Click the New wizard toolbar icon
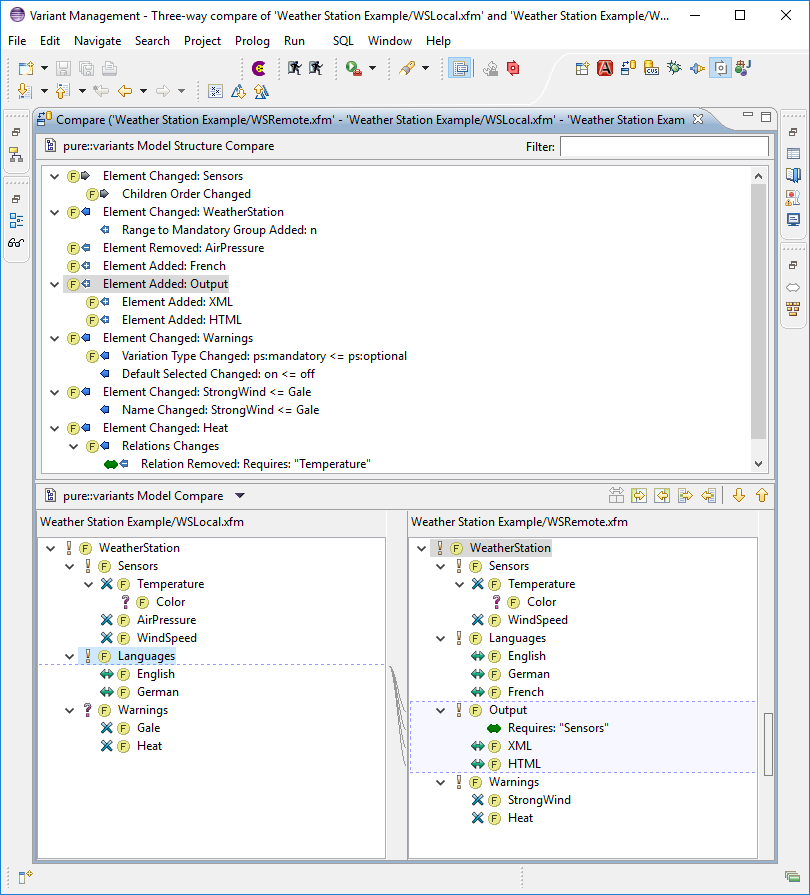Viewport: 810px width, 895px height. pyautogui.click(x=26, y=68)
